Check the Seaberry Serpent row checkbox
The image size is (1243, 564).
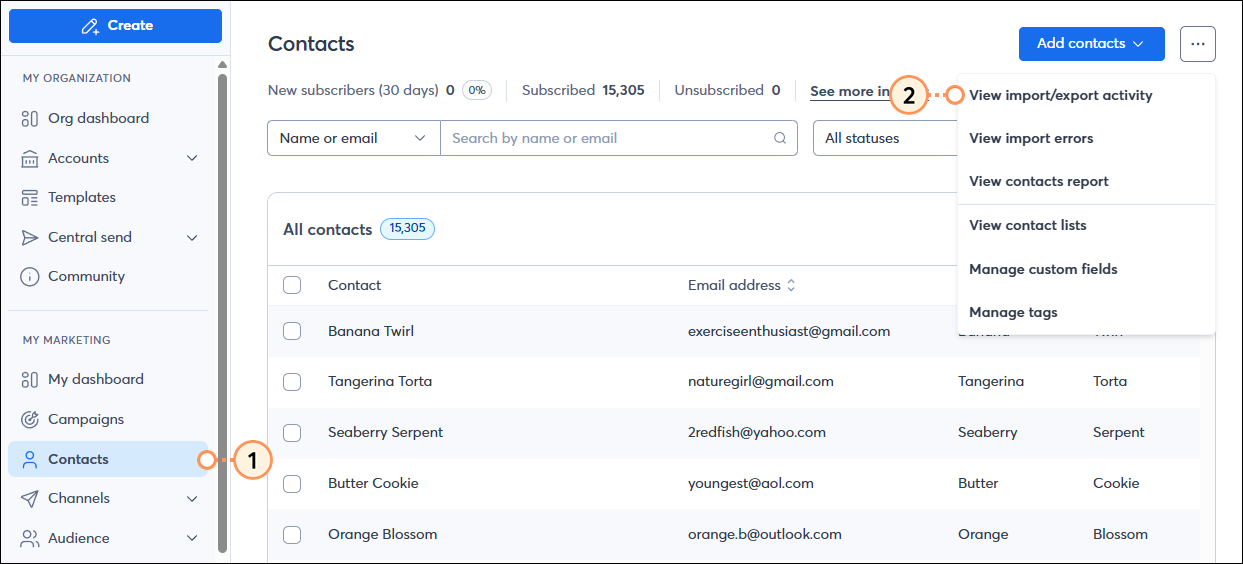292,432
